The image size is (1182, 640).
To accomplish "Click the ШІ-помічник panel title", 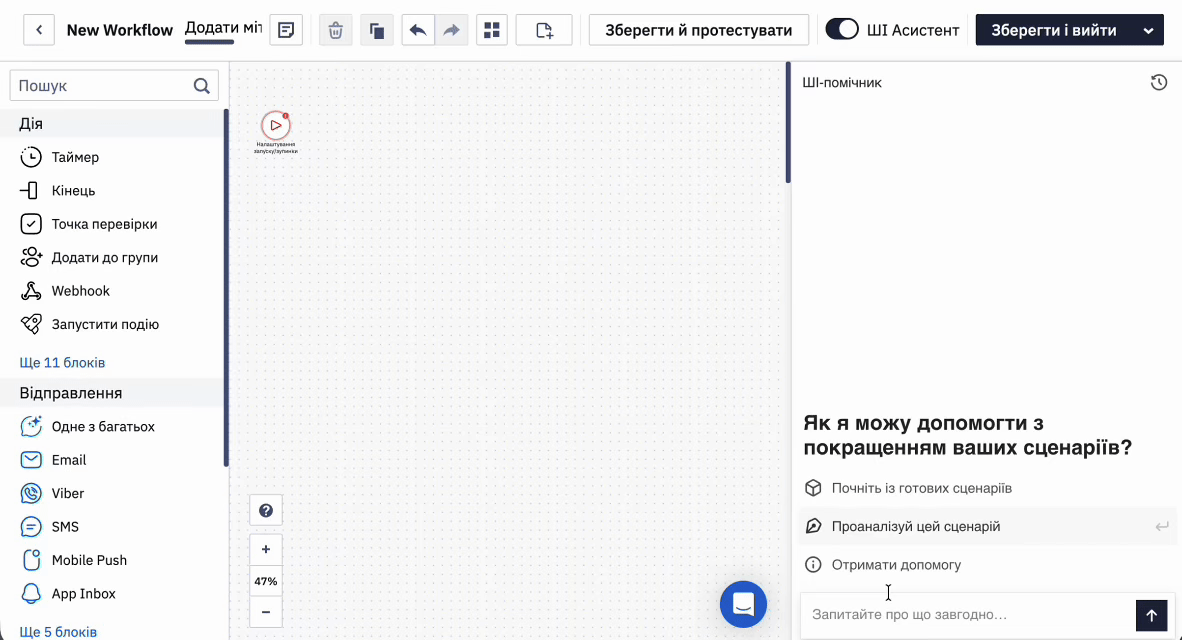I will (x=842, y=83).
